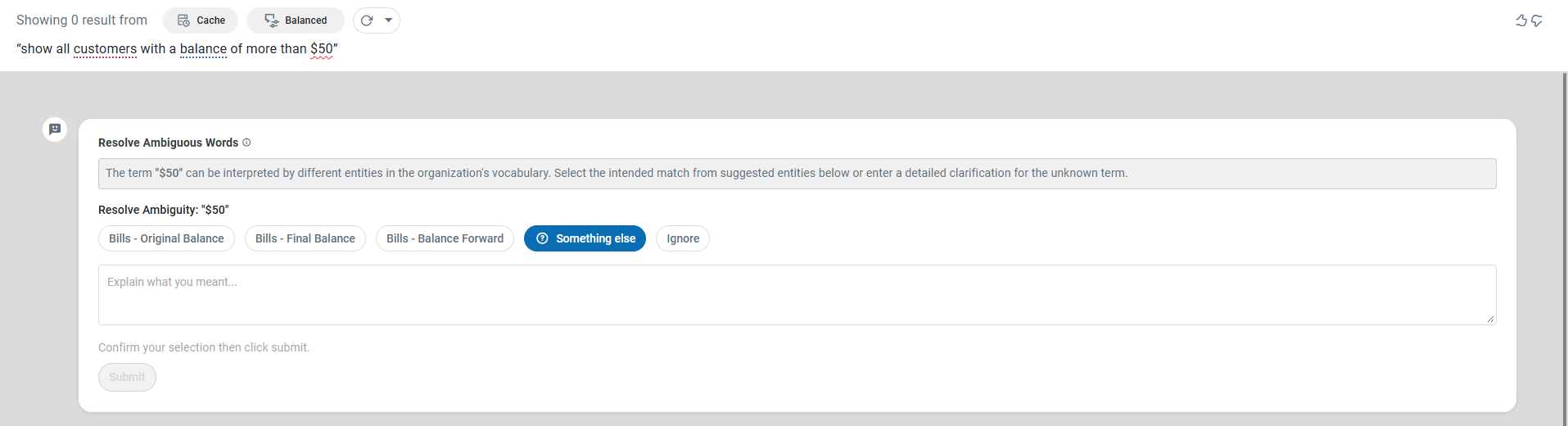Pick the Bills - Balance Forward option
The height and width of the screenshot is (426, 1568).
pyautogui.click(x=445, y=238)
